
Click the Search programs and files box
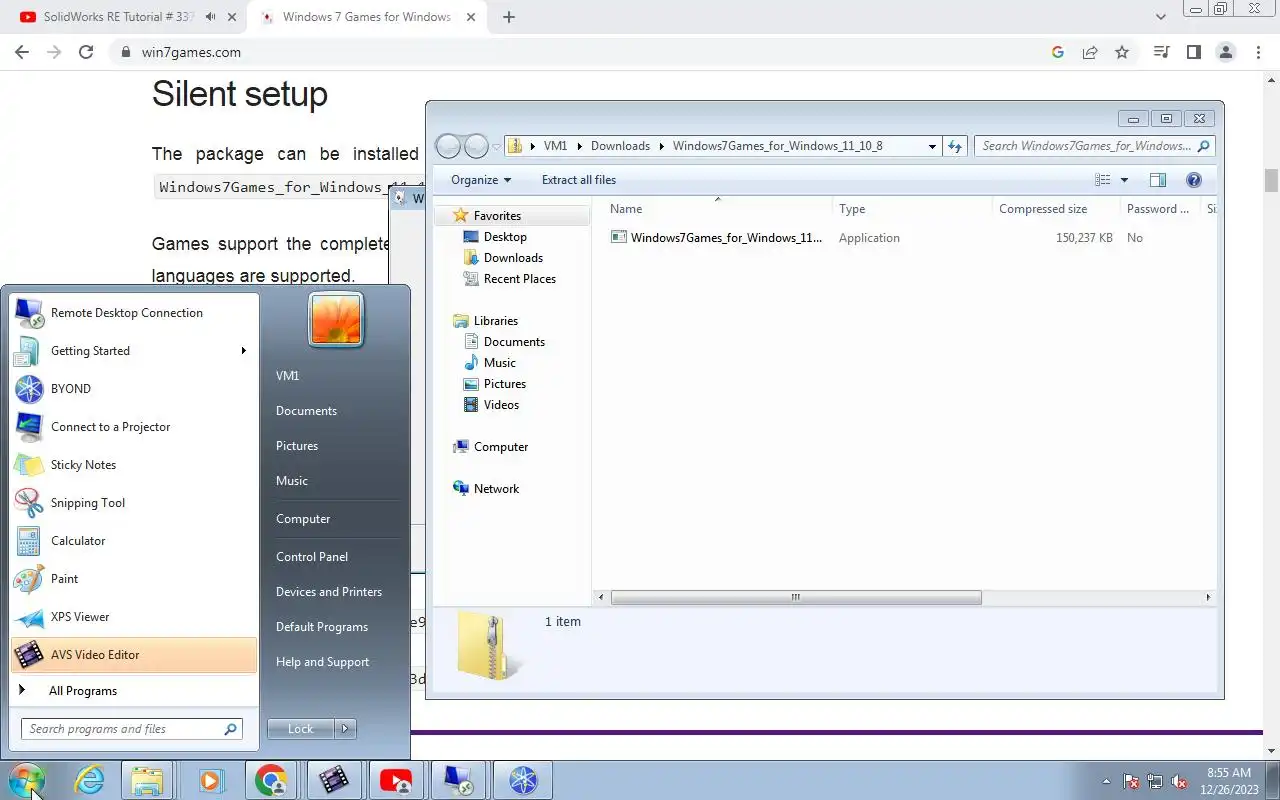tap(132, 729)
